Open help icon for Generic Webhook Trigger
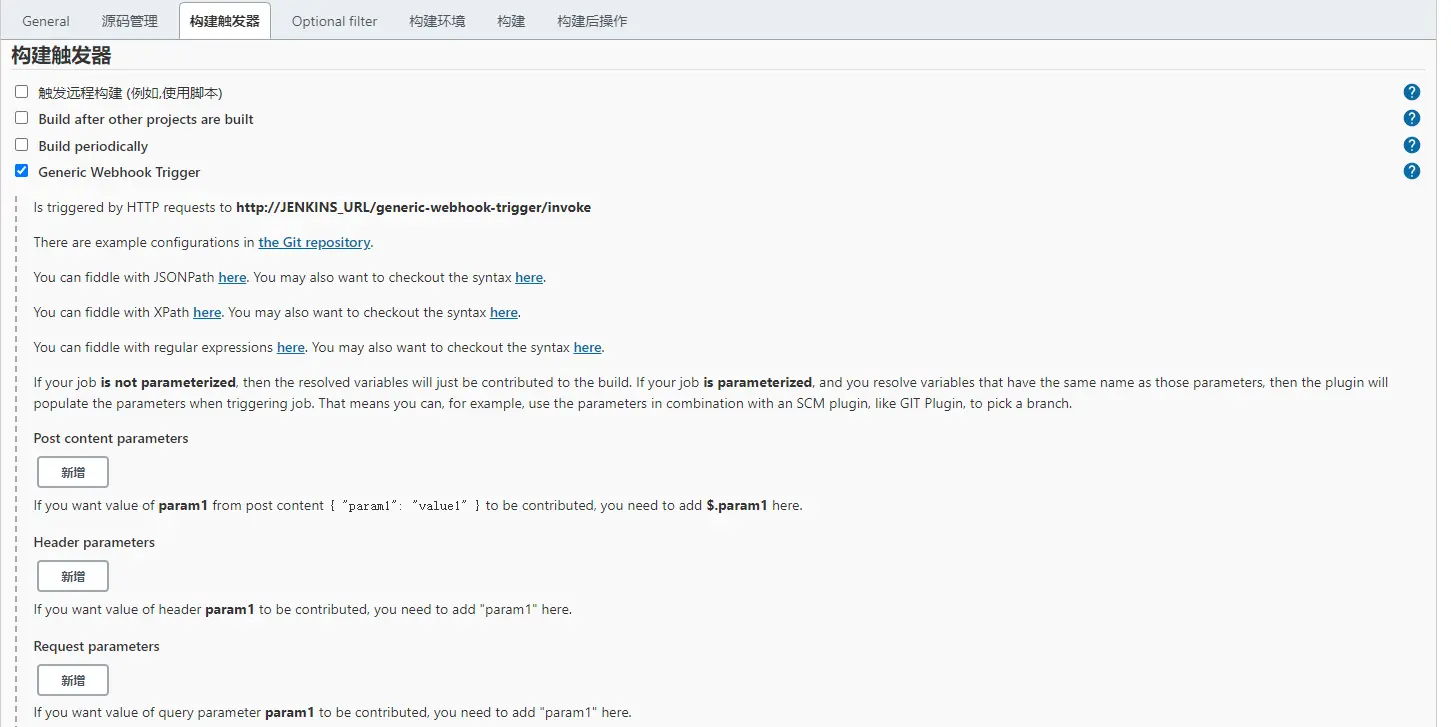1451x727 pixels. tap(1411, 171)
